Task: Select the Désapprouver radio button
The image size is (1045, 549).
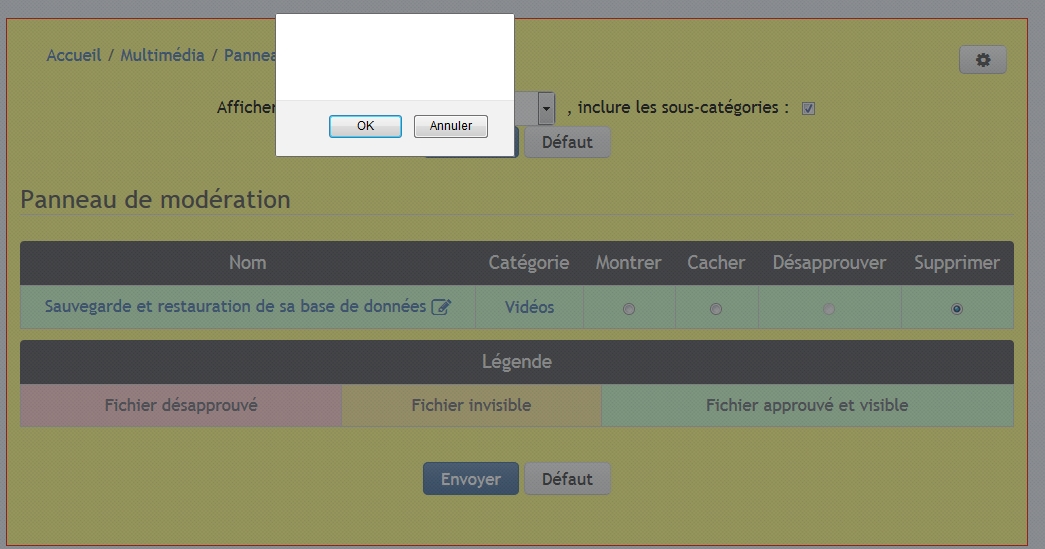Action: click(x=828, y=309)
